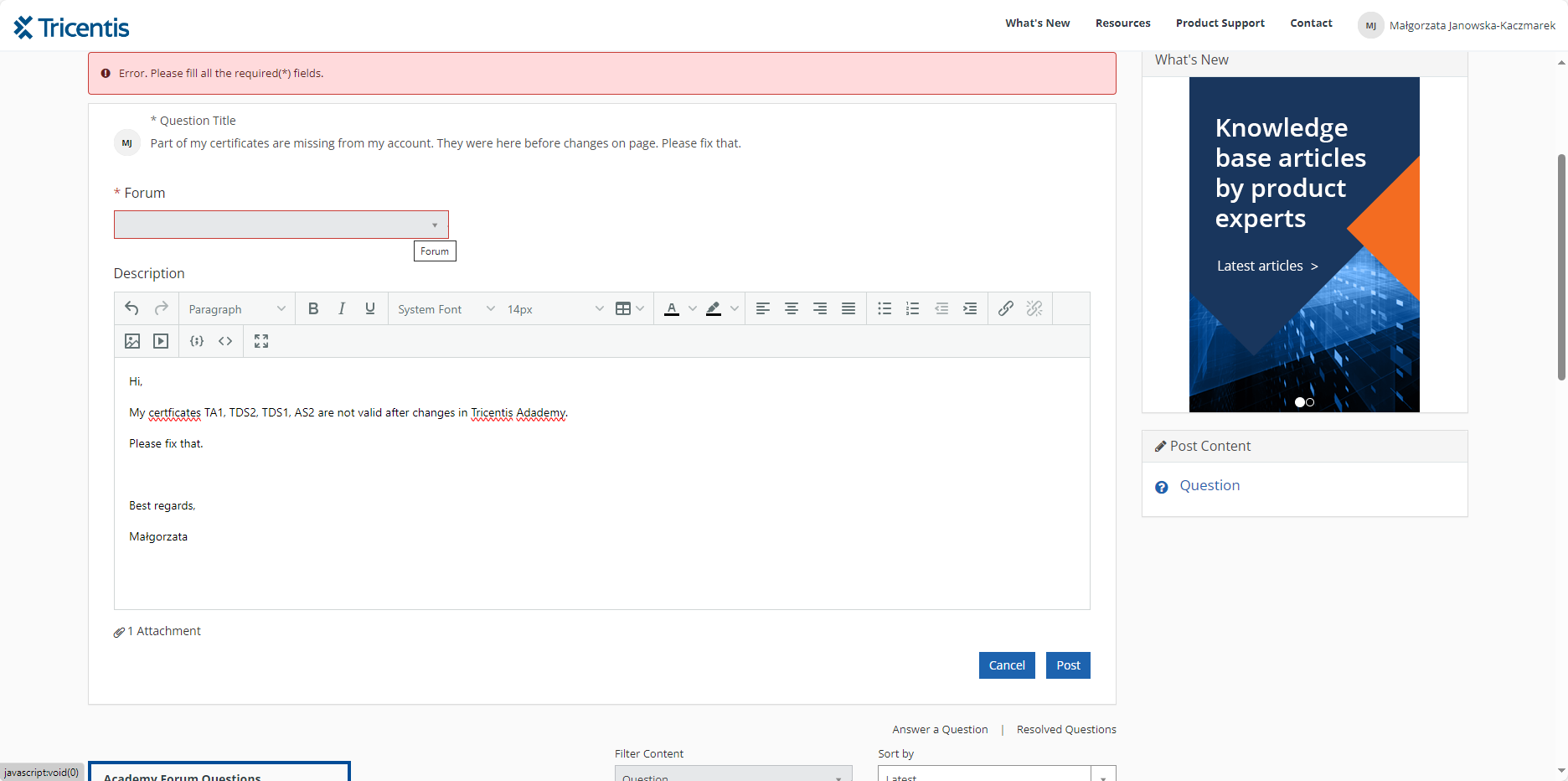Insert code sample braces icon

point(197,341)
